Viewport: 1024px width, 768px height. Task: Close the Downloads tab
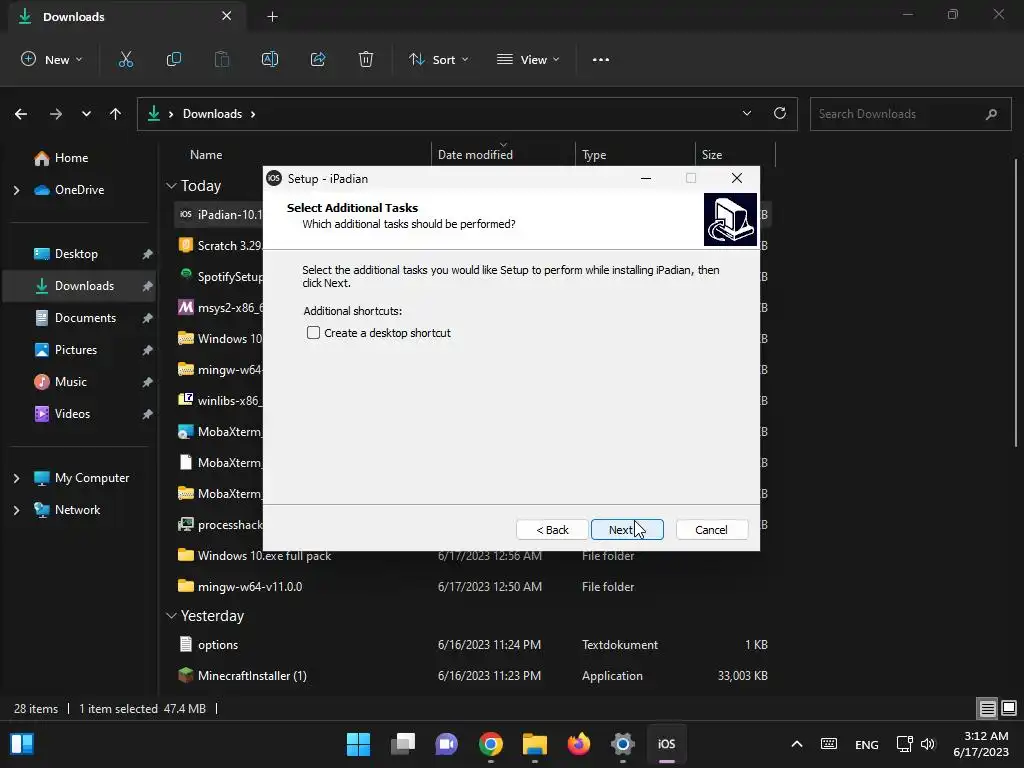(227, 16)
